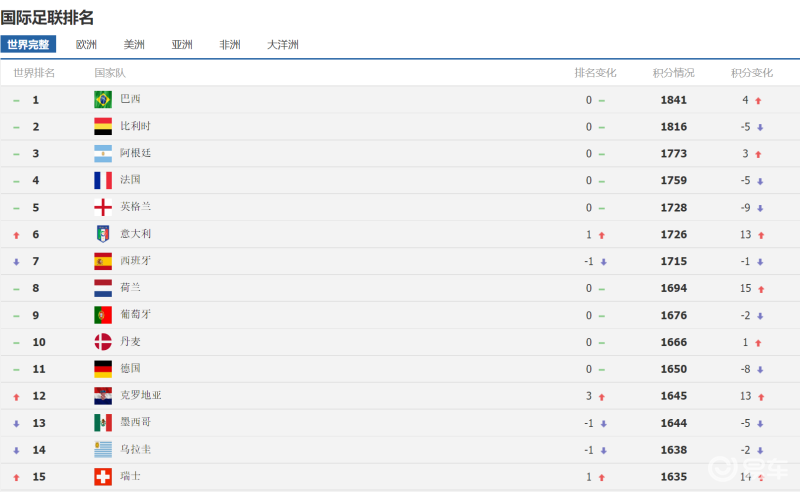Click the Belgium flag icon
Viewport: 800px width, 492px height.
[x=103, y=126]
